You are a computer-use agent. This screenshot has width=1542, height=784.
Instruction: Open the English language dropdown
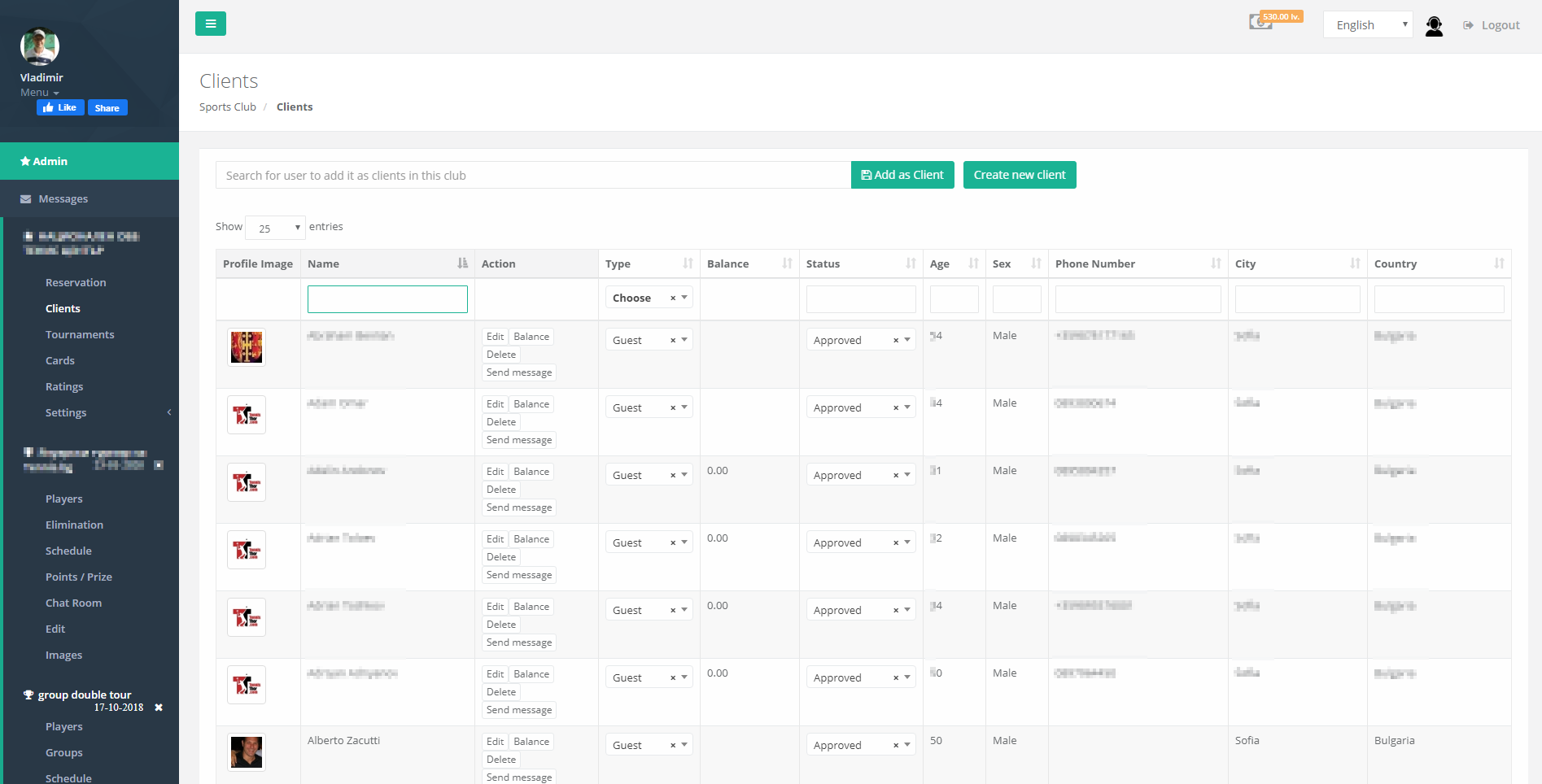(1367, 25)
